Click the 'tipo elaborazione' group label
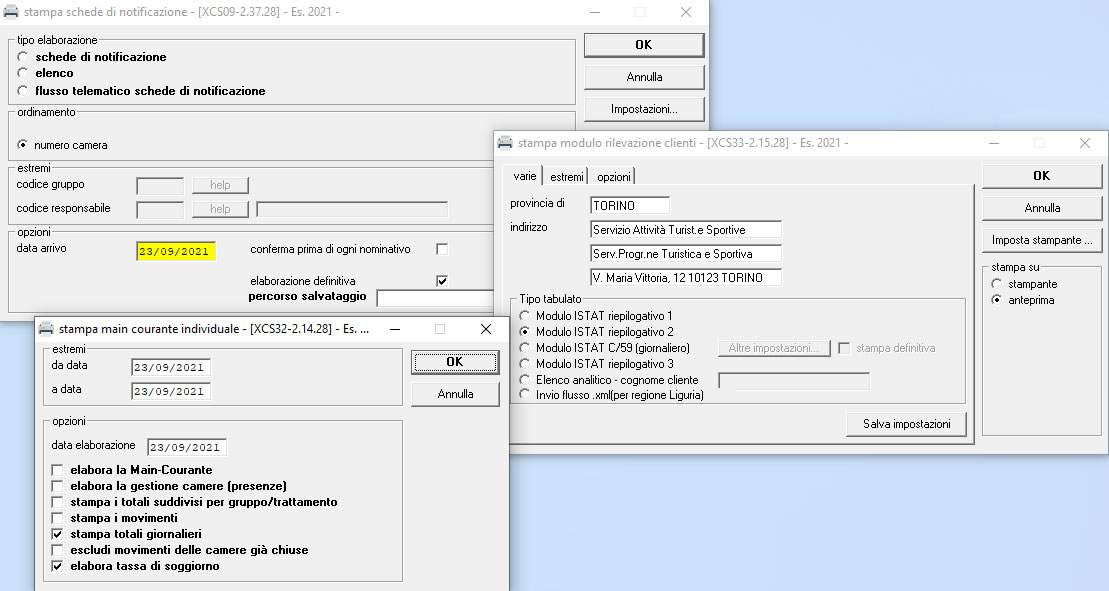 pyautogui.click(x=57, y=40)
